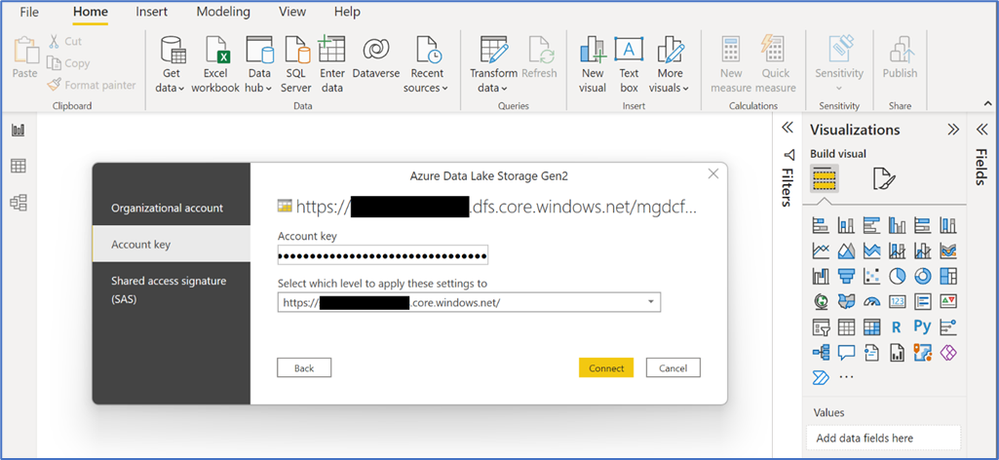
Task: Switch to the Insert ribbon tab
Action: pyautogui.click(x=152, y=11)
